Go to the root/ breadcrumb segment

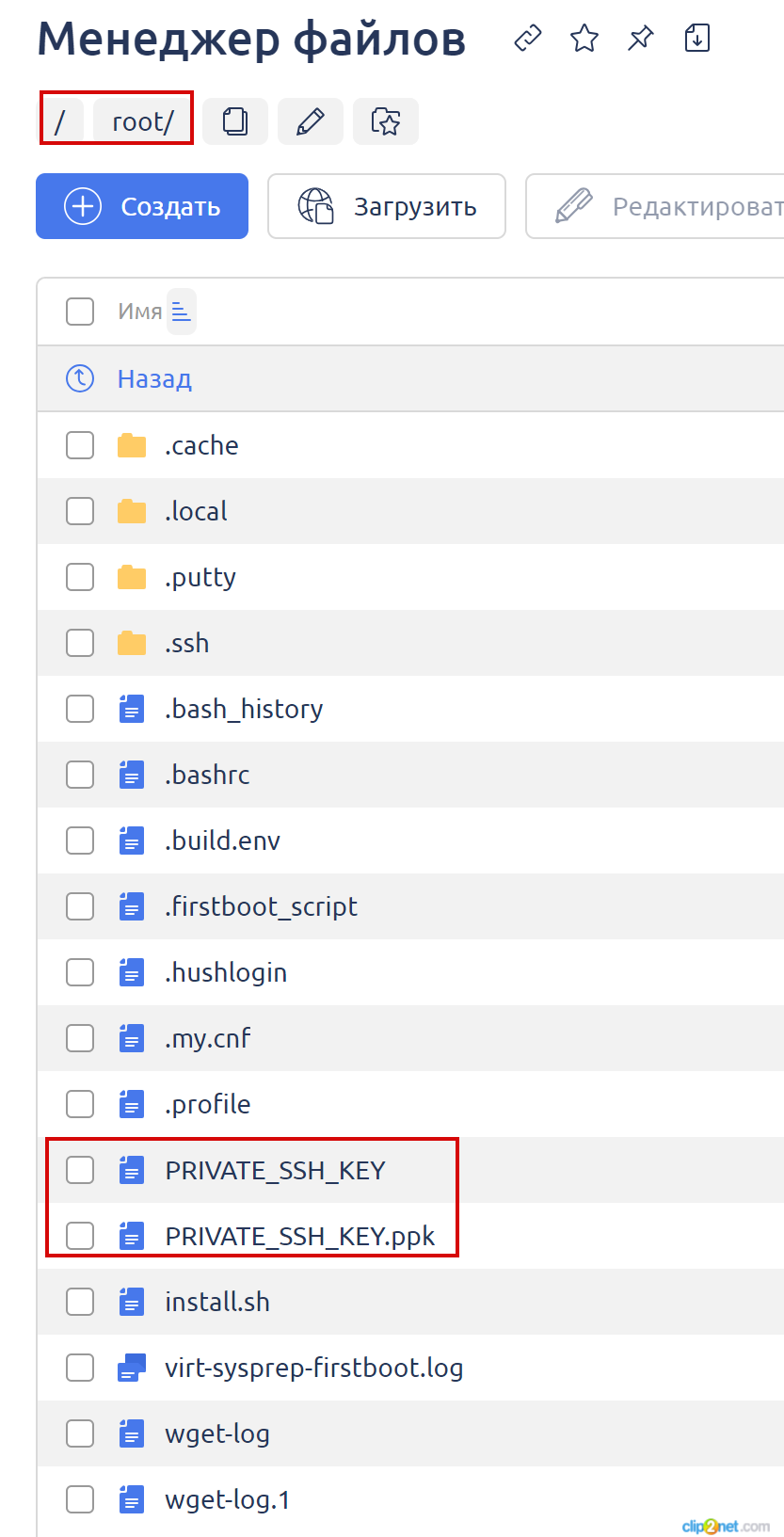(143, 121)
